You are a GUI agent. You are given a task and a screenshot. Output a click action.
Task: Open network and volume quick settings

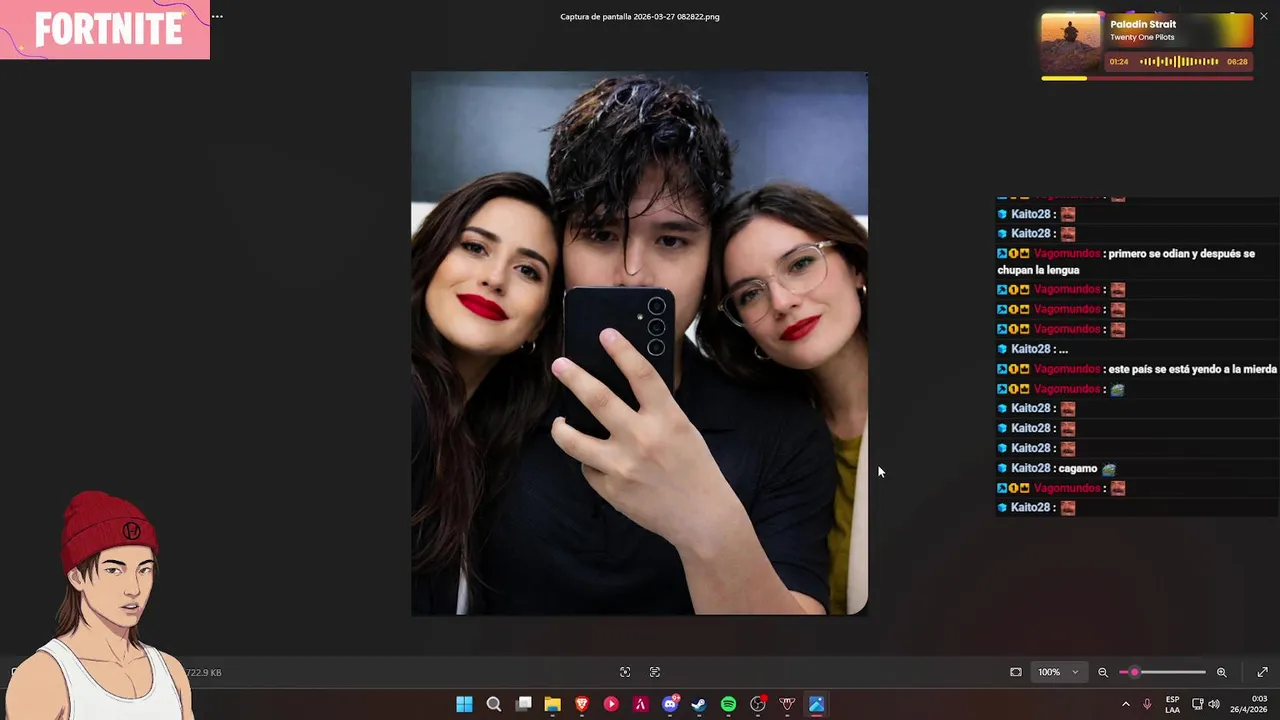[1206, 704]
